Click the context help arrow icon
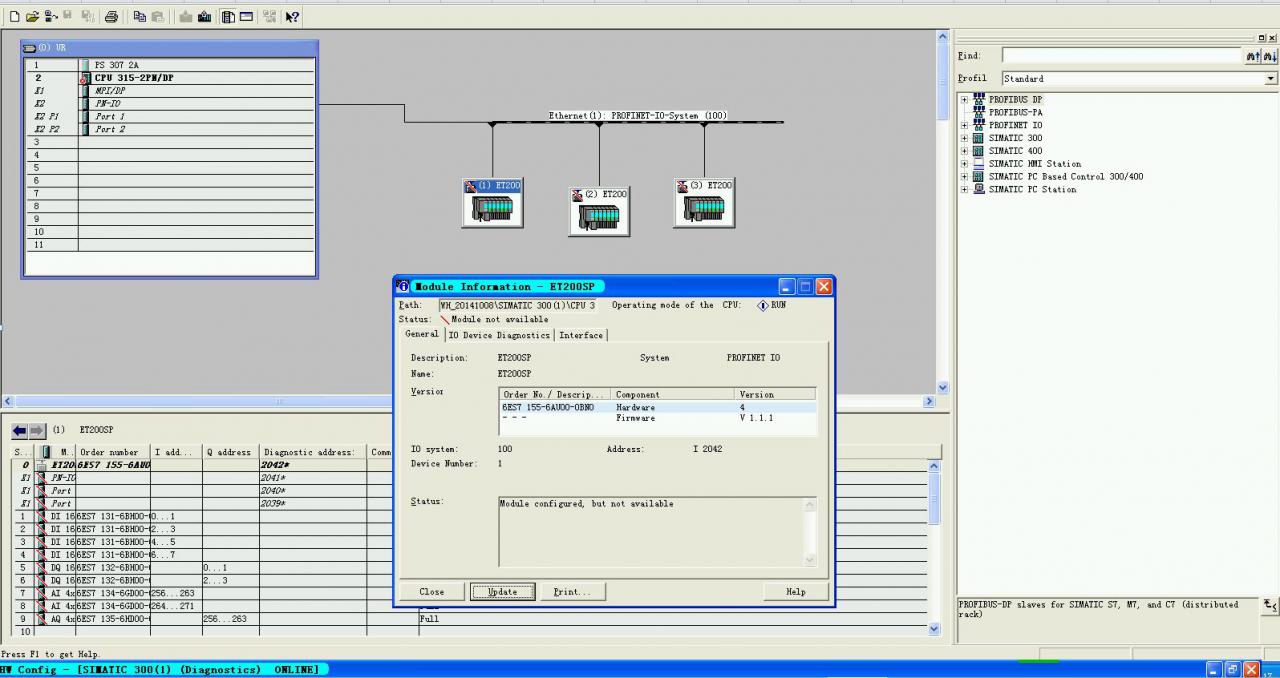Image resolution: width=1280 pixels, height=678 pixels. tap(292, 16)
